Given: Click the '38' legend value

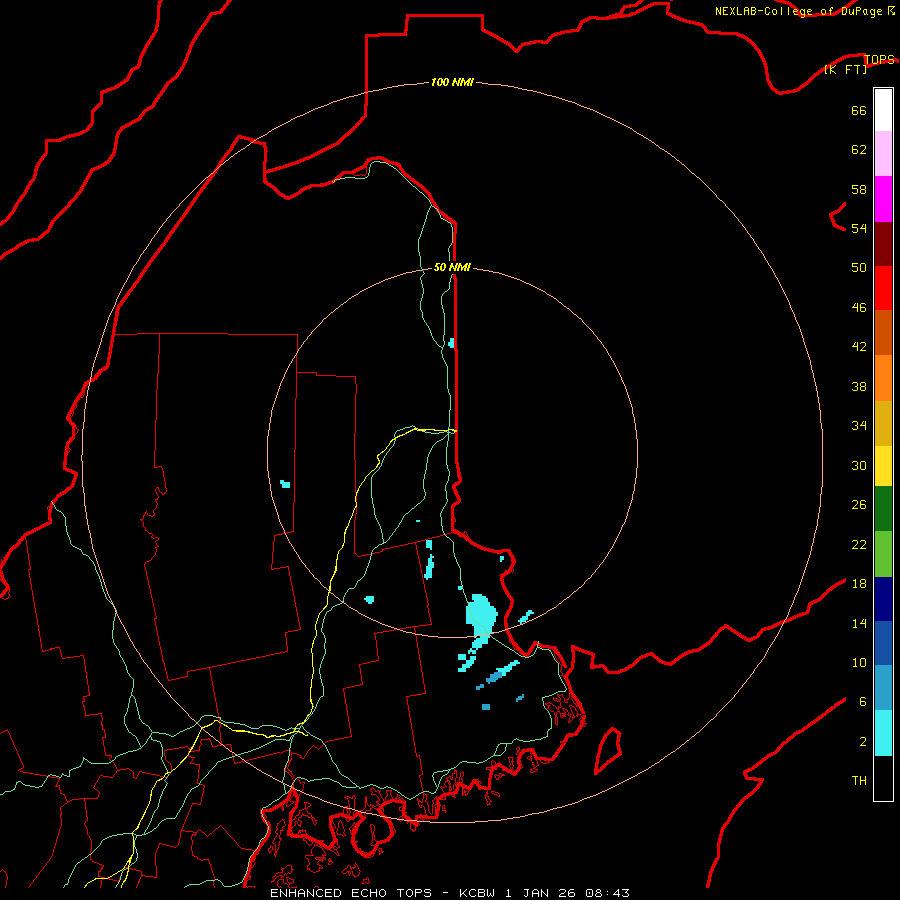Looking at the screenshot, I should [859, 386].
